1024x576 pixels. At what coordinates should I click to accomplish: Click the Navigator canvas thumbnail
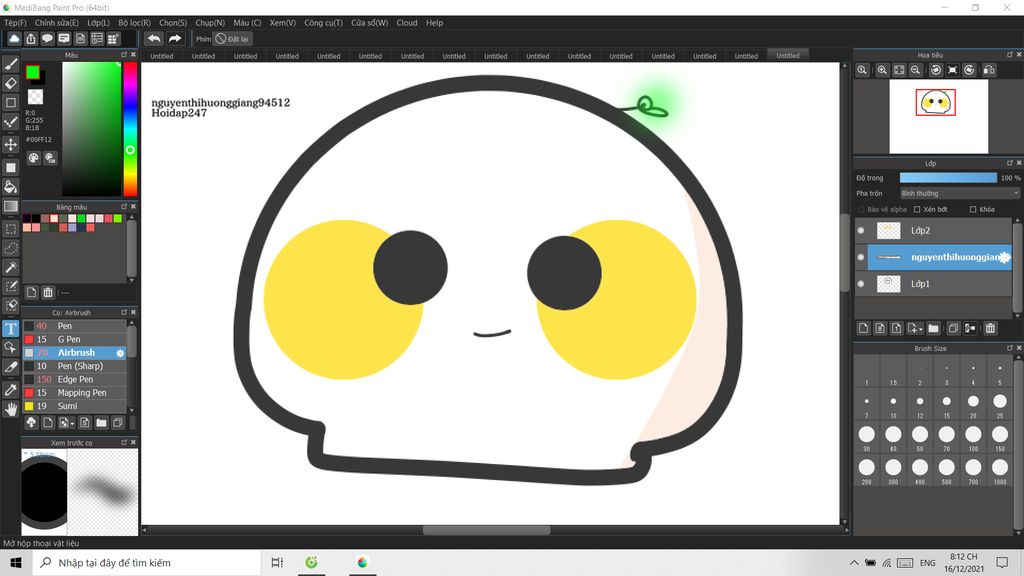click(x=938, y=116)
